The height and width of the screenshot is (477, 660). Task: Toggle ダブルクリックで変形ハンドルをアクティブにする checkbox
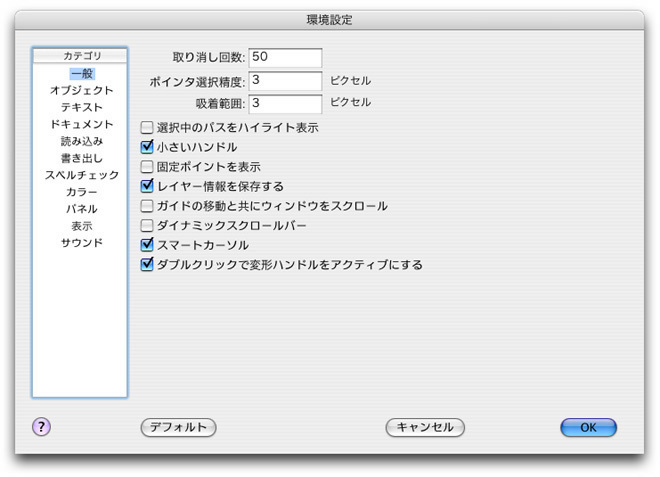pos(147,264)
